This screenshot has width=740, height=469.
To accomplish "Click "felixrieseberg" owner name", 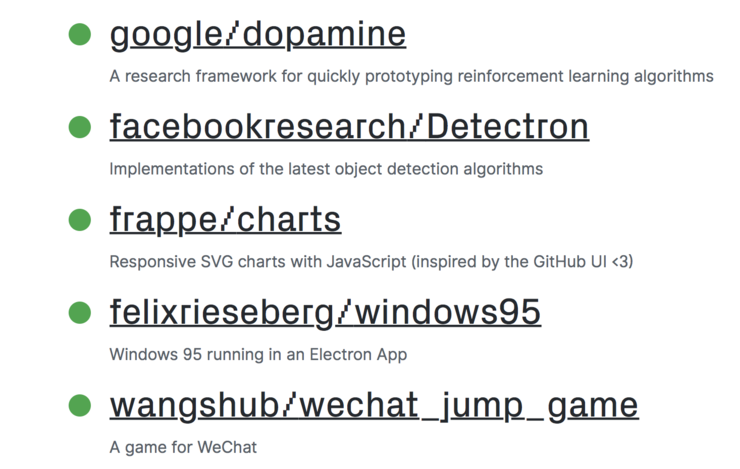I will (x=222, y=313).
